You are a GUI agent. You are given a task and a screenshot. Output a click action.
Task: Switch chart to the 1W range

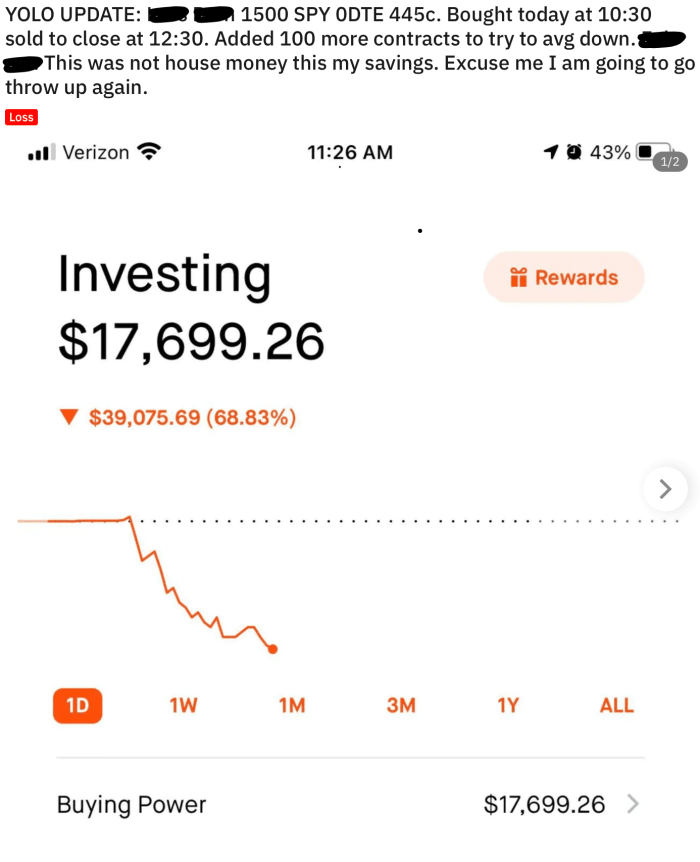pyautogui.click(x=183, y=705)
